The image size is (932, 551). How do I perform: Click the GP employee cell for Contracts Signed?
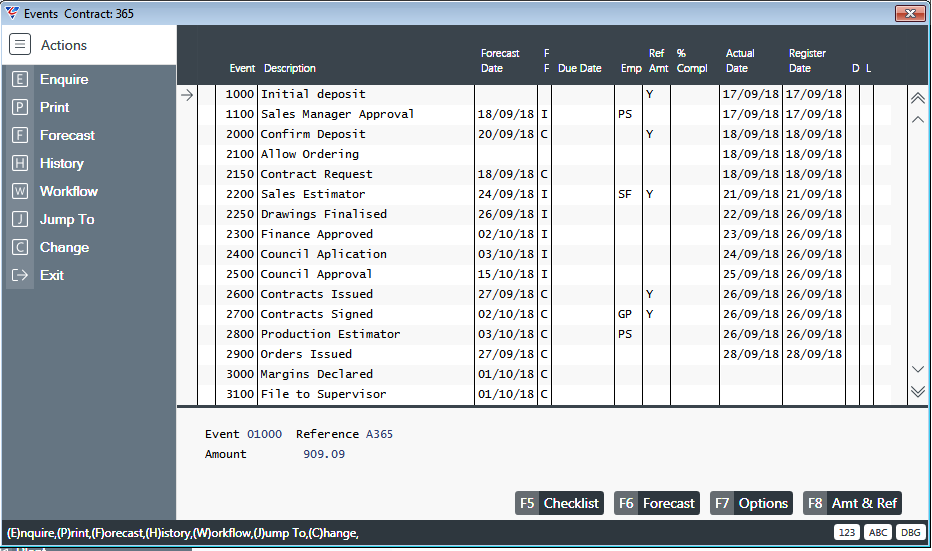pyautogui.click(x=625, y=314)
